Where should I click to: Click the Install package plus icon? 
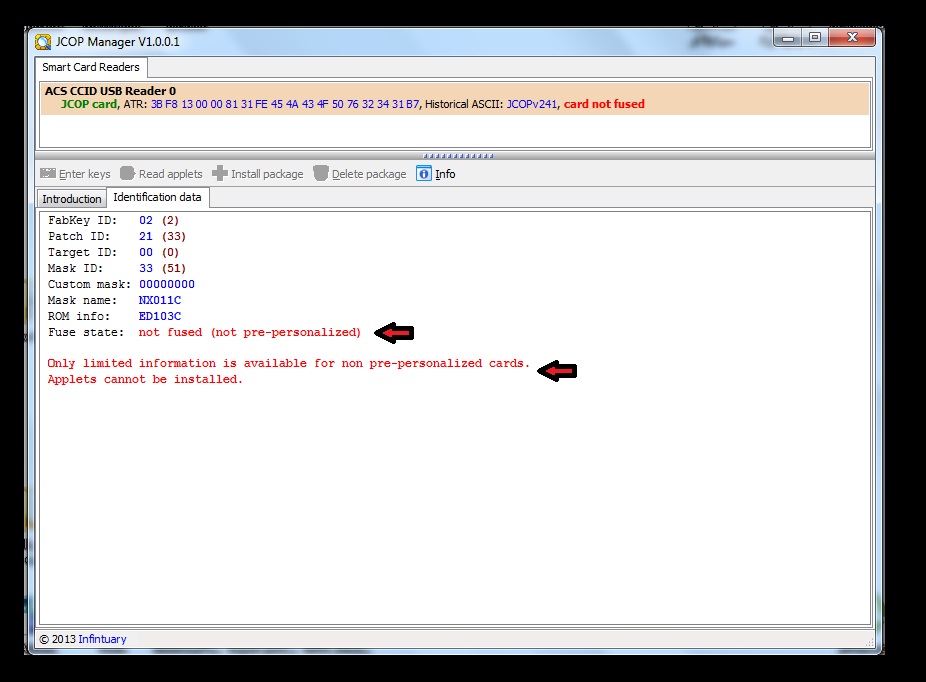click(220, 174)
